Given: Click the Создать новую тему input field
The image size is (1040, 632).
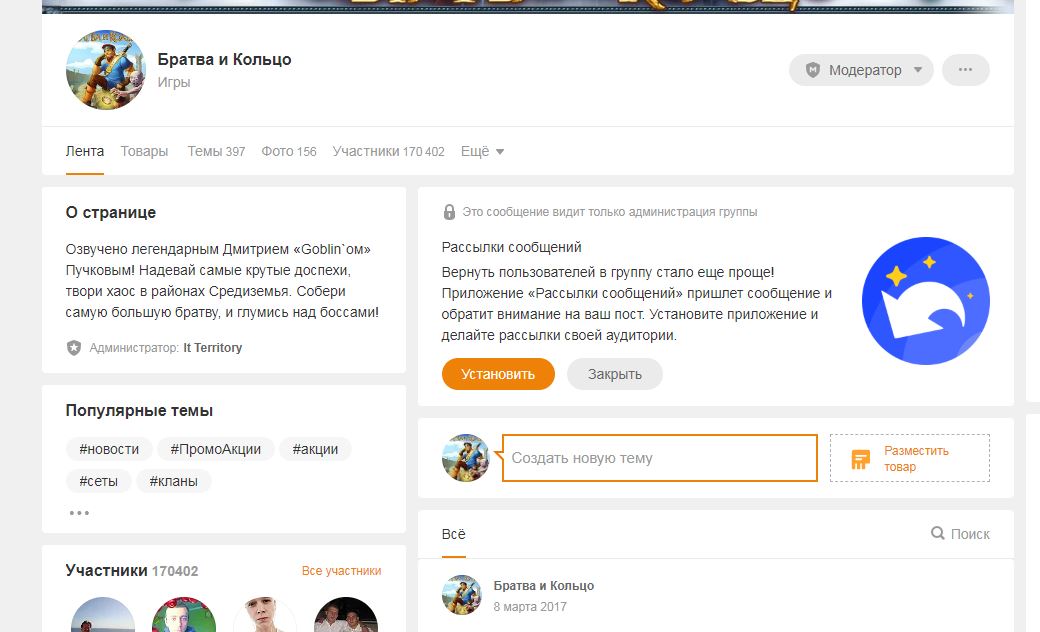Looking at the screenshot, I should coord(659,458).
